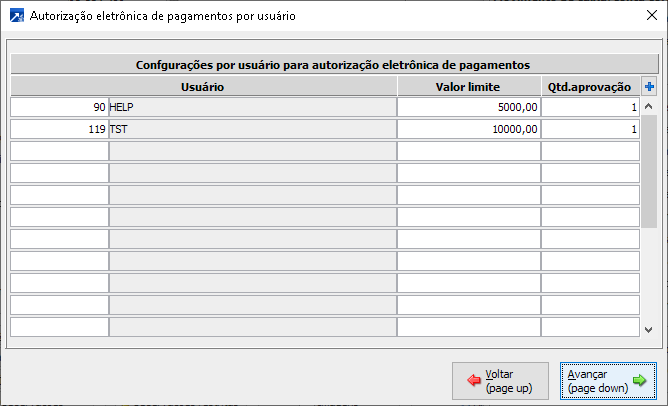Image resolution: width=668 pixels, height=406 pixels.
Task: Click Qtd.aprovação field in the HELP row
Action: (x=591, y=107)
